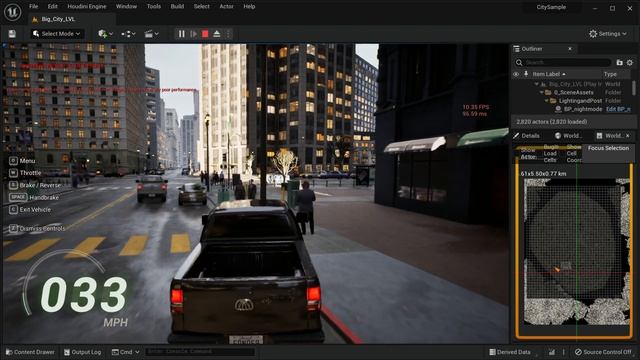640x360 pixels.
Task: Click the Outliner vertical scrollbar
Action: point(633,88)
